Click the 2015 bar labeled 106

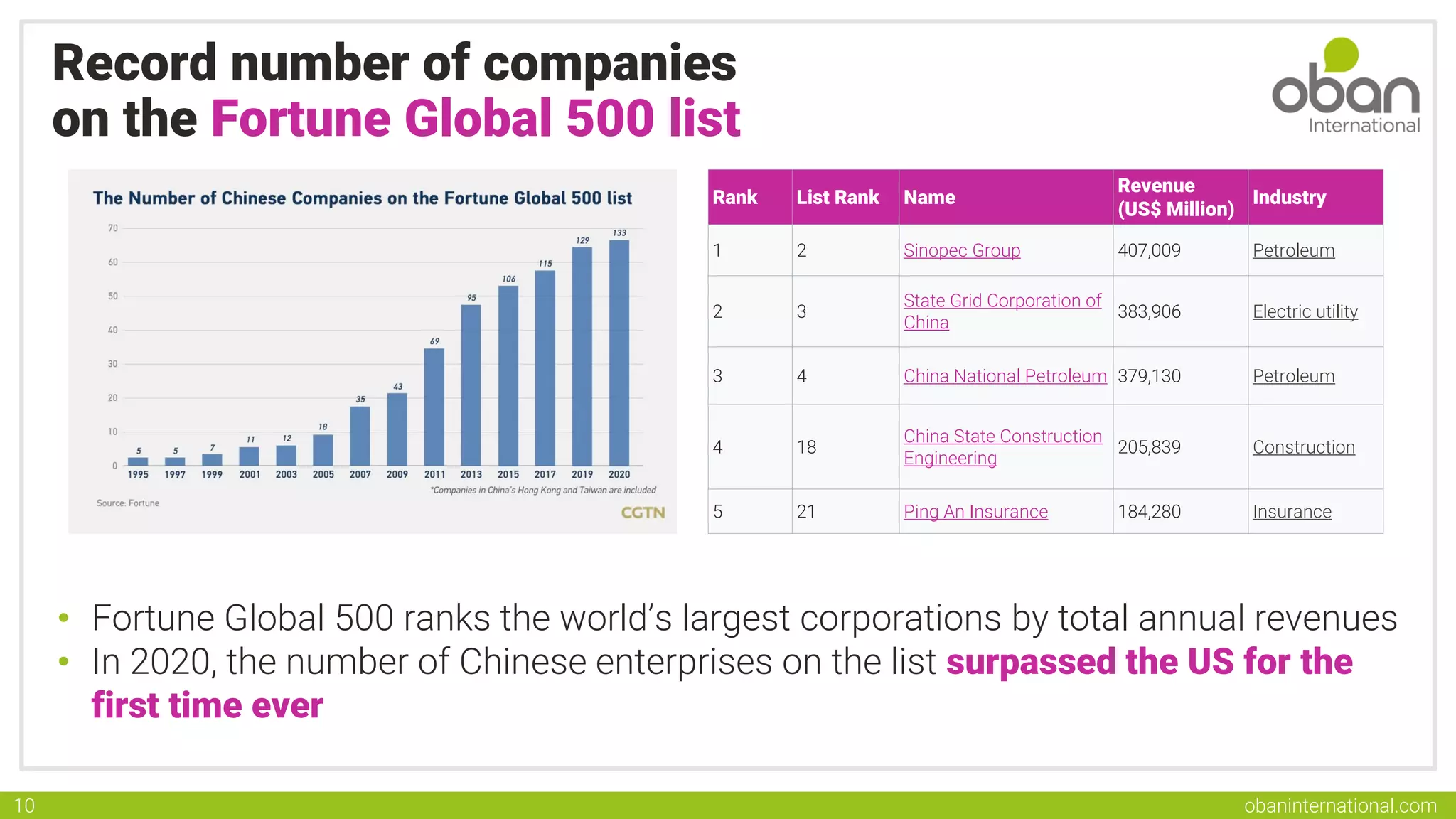tap(508, 376)
